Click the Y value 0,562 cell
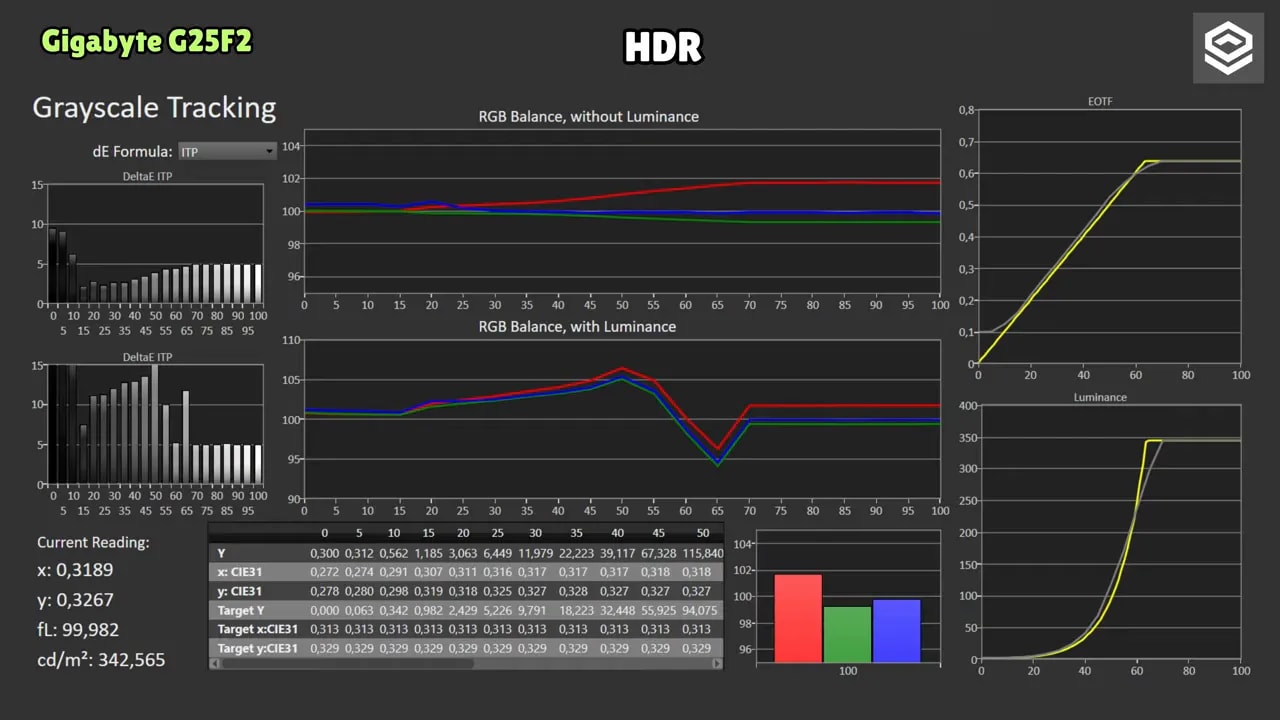This screenshot has height=720, width=1280. click(394, 553)
